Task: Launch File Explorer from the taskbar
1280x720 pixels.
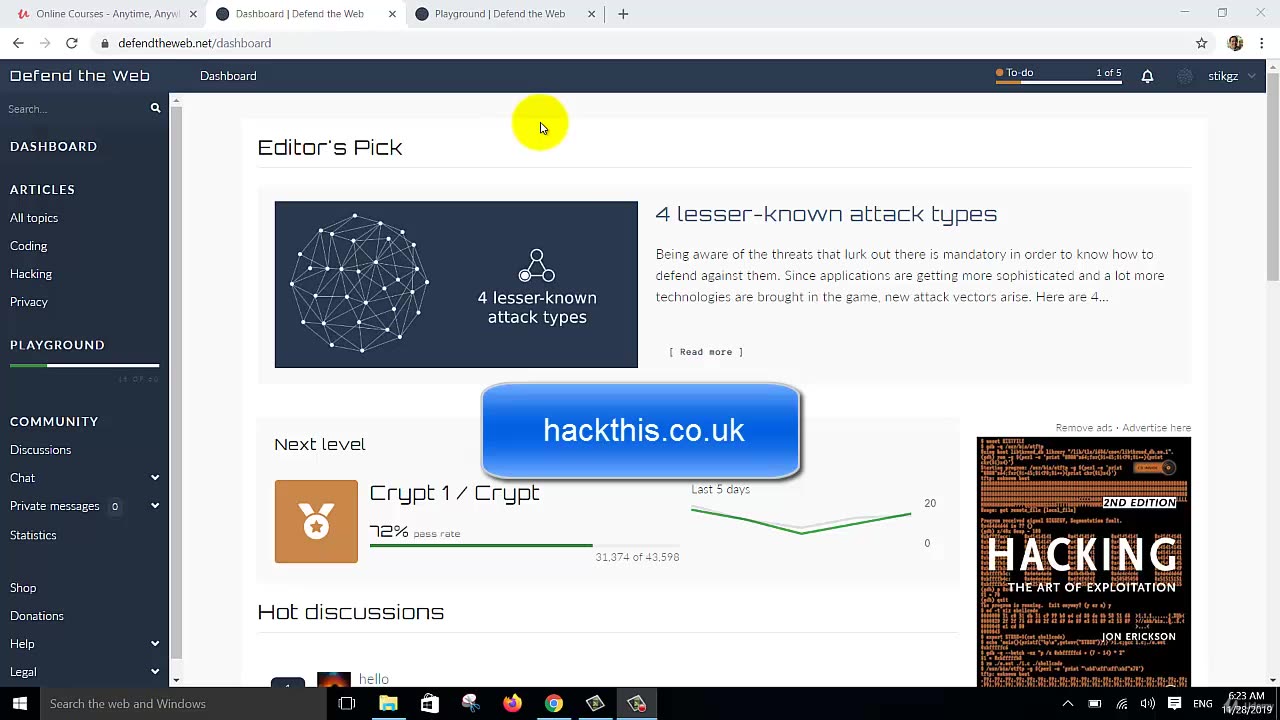Action: 388,704
